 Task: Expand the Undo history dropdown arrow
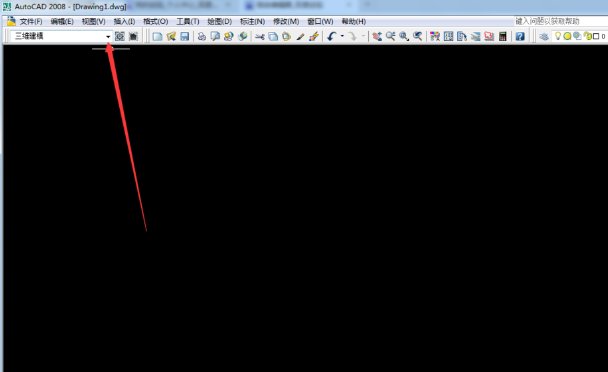(x=342, y=36)
